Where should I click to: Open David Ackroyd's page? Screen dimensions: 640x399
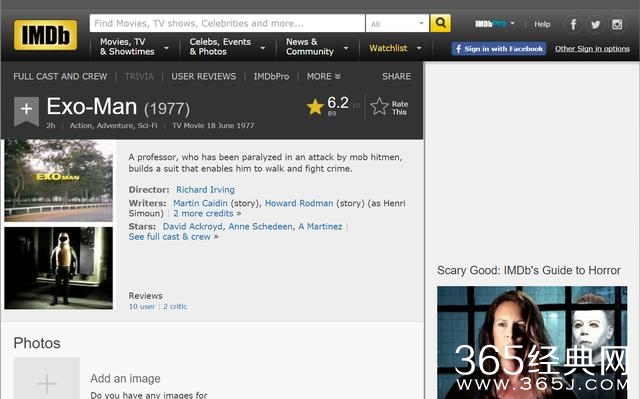[x=193, y=226]
